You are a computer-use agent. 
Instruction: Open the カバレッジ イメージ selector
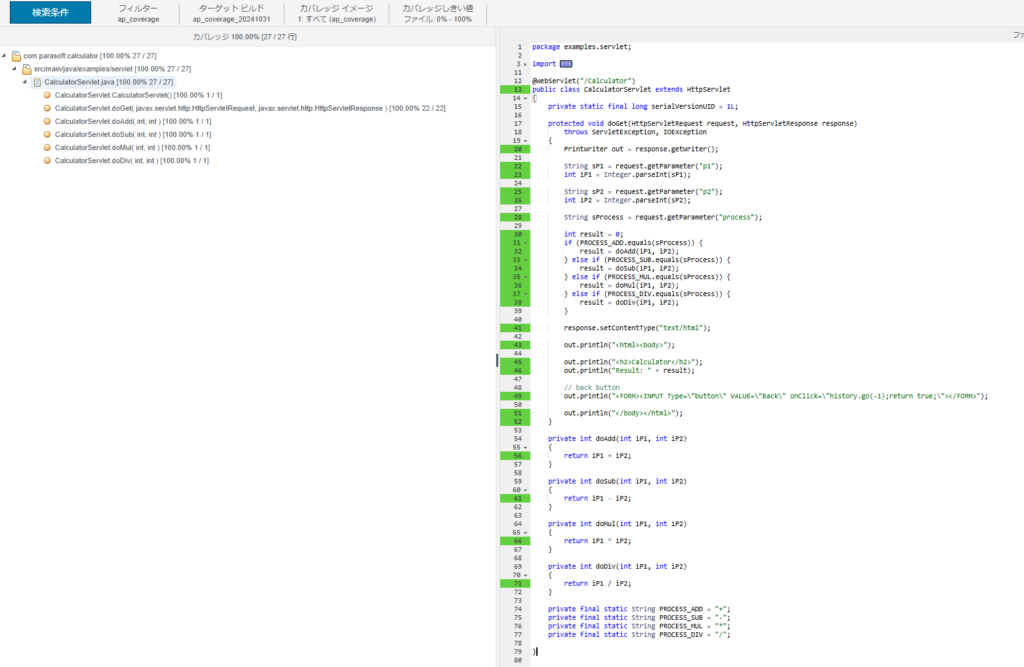pos(337,13)
